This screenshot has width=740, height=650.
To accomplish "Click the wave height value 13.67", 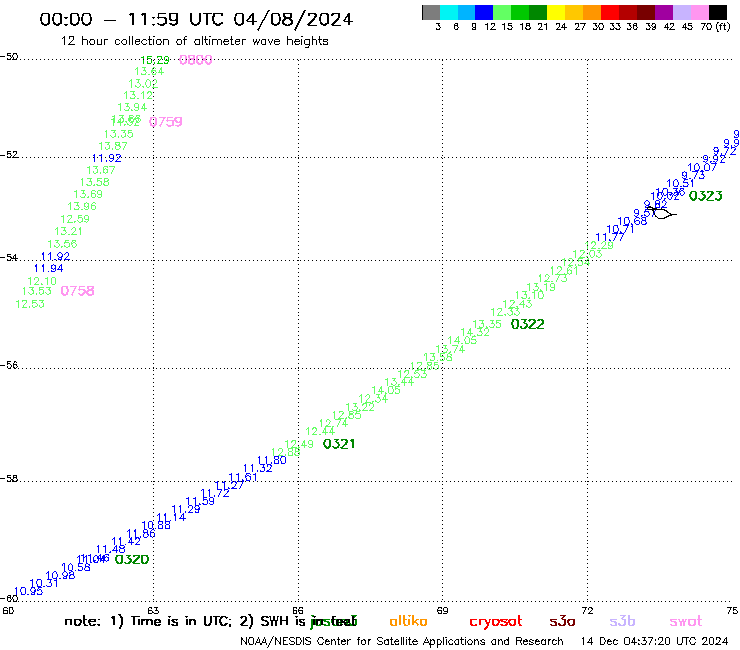I will tap(101, 170).
